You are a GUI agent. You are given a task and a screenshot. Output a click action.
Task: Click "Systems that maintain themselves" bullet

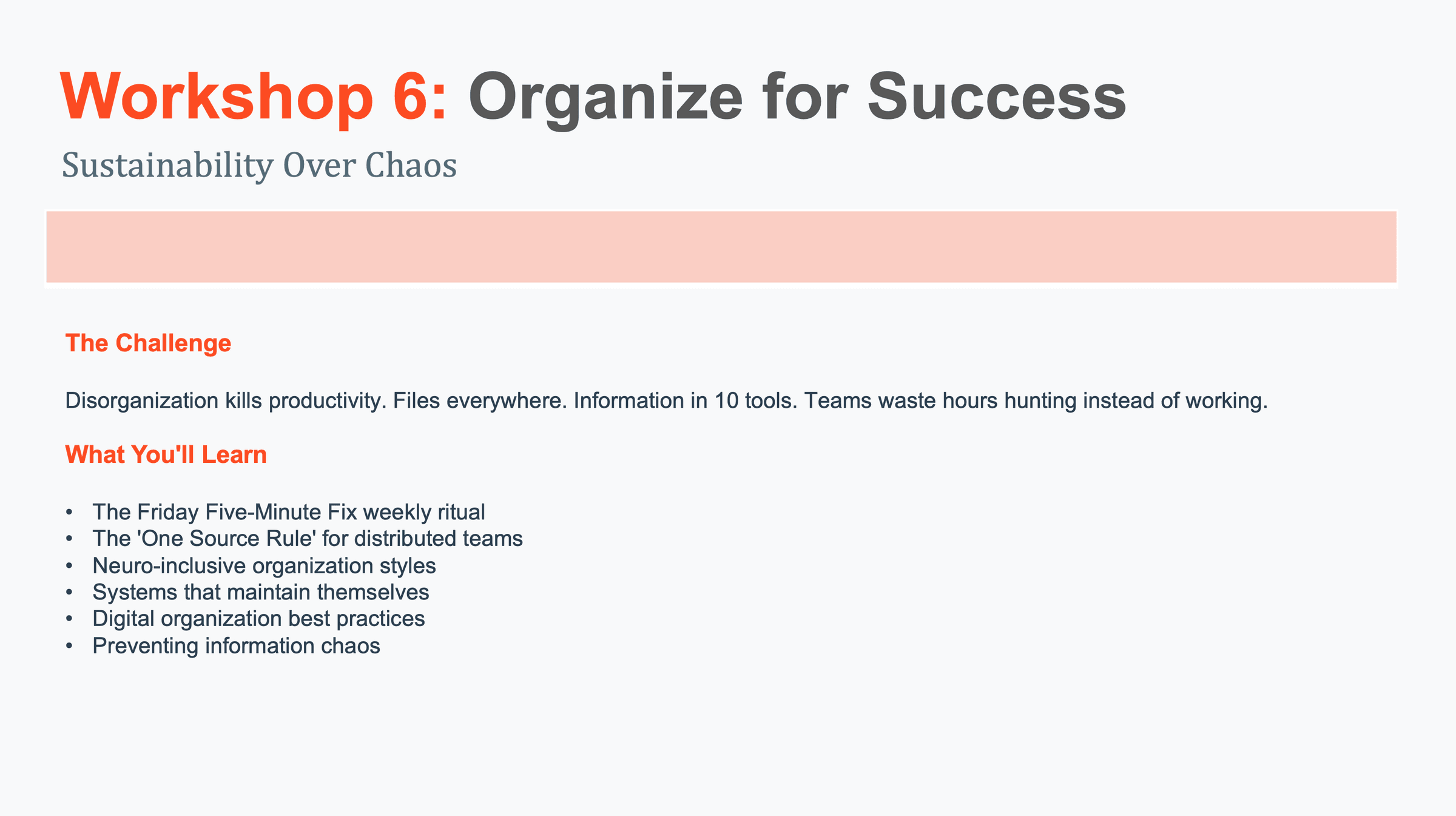(x=260, y=592)
